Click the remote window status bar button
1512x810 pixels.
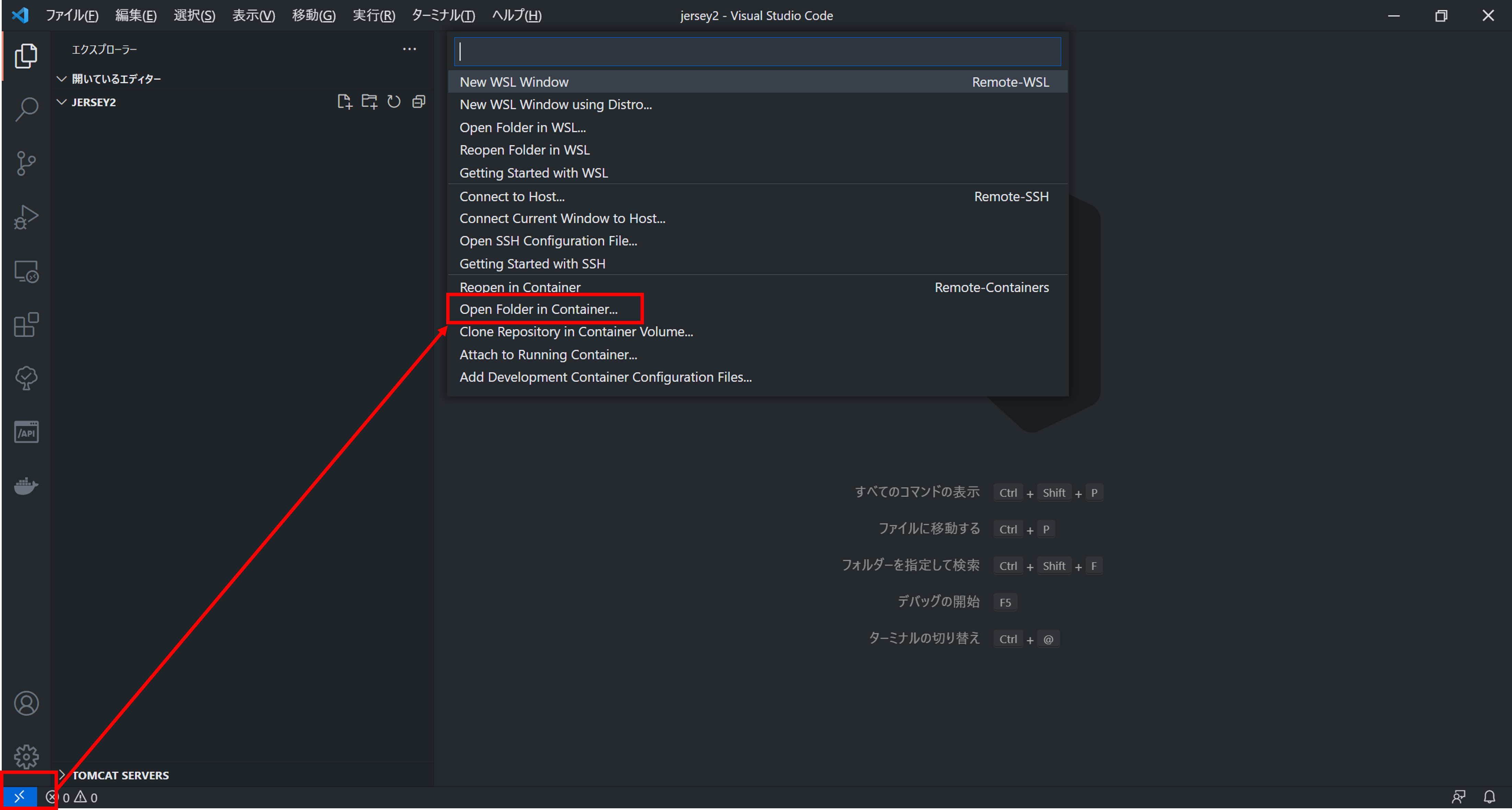coord(19,797)
